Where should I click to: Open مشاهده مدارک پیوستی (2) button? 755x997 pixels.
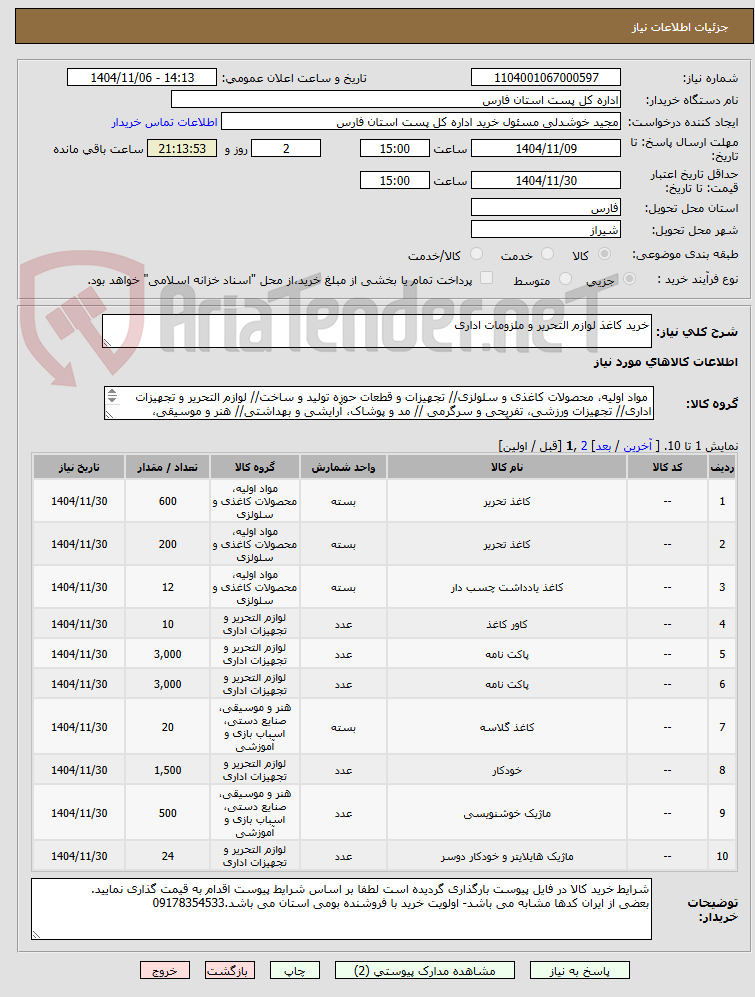pos(425,970)
